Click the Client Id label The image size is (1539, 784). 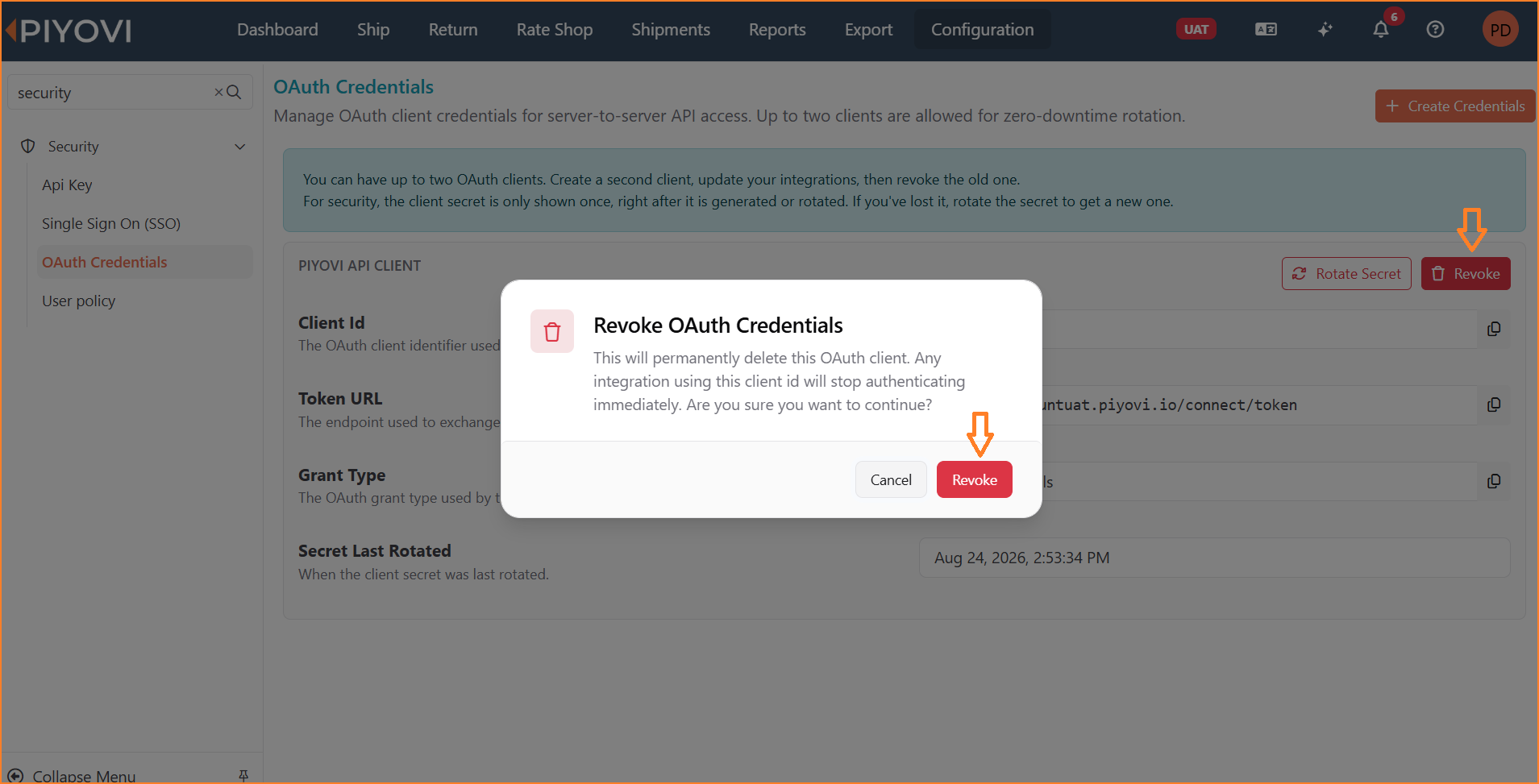pyautogui.click(x=331, y=322)
